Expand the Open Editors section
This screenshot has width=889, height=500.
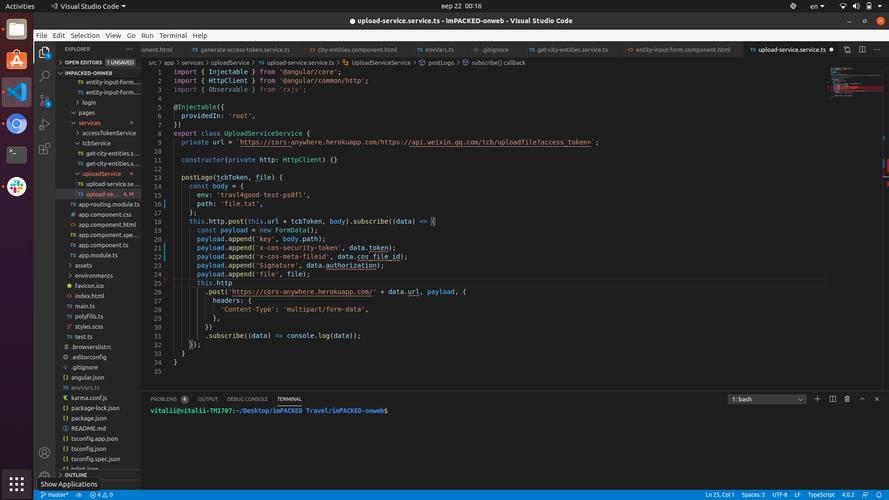click(99, 62)
